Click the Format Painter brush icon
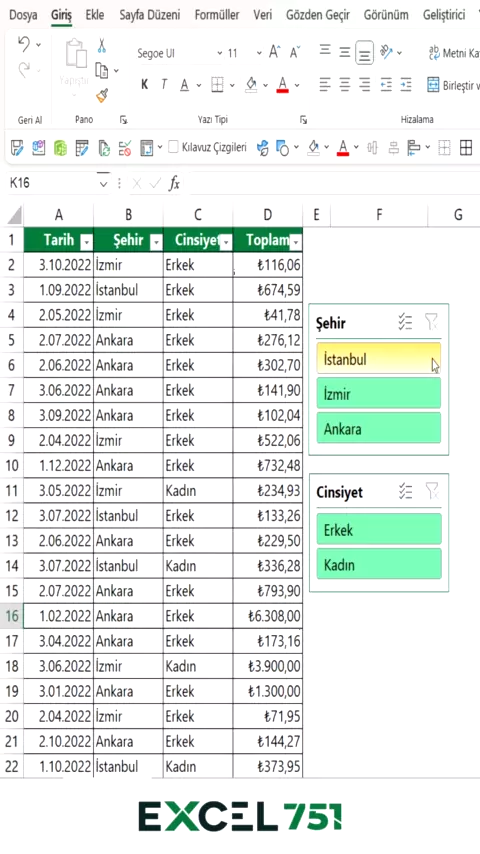 102,96
